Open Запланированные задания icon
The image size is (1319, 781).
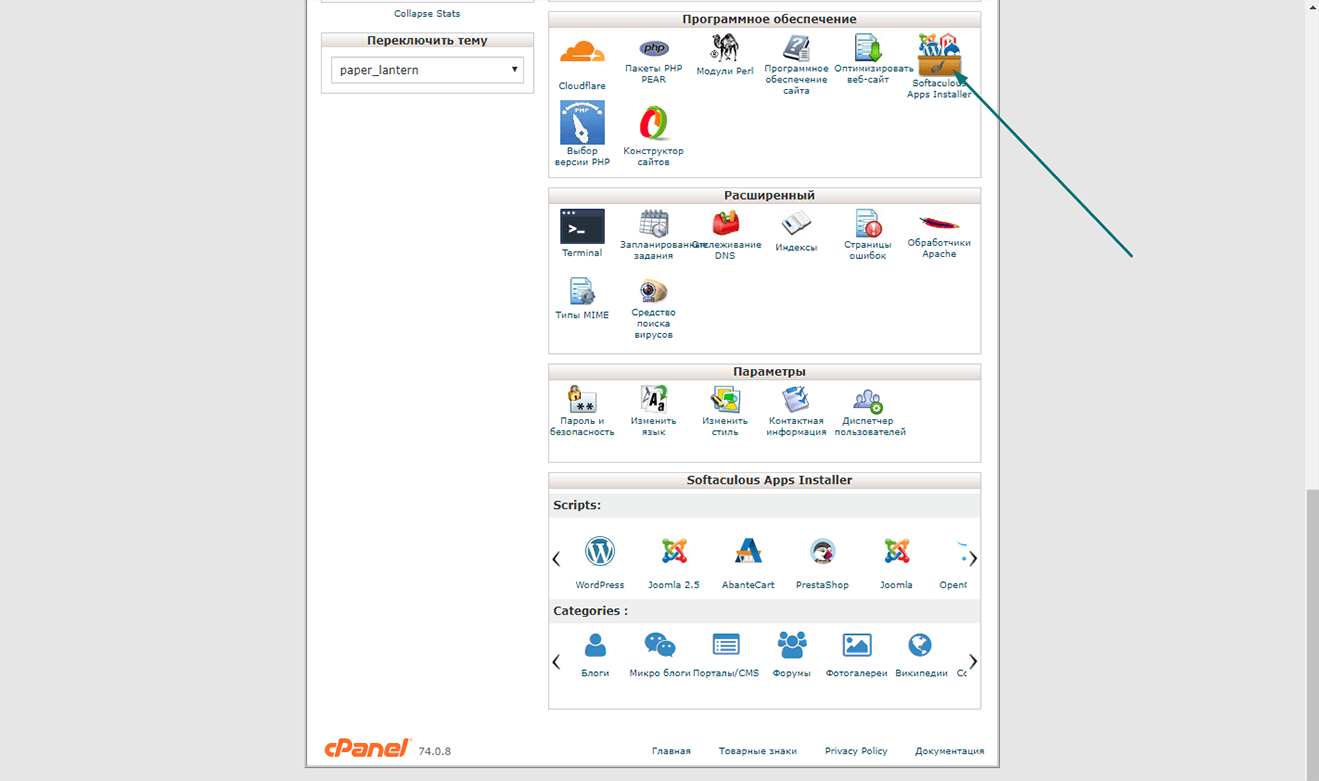coord(654,223)
